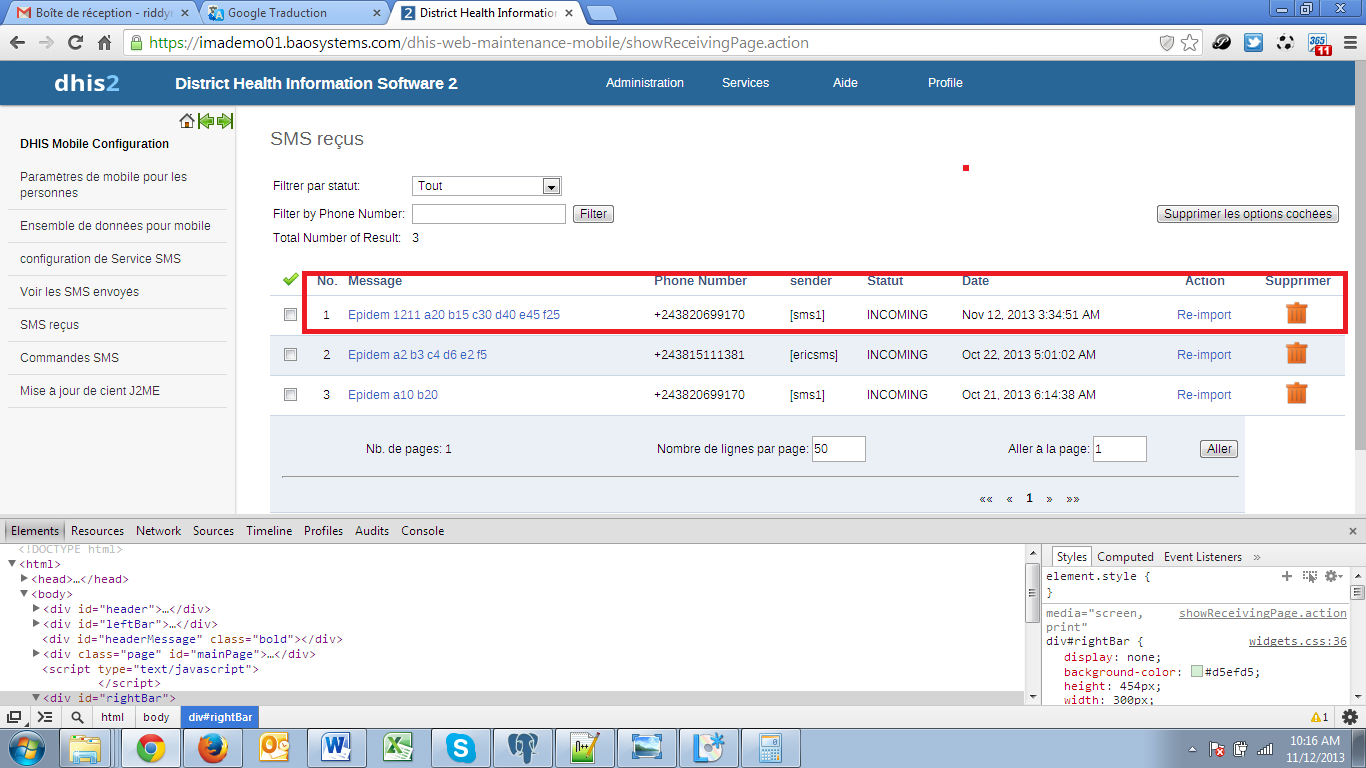Click Re-import link for first message
1366x768 pixels.
[x=1204, y=315]
